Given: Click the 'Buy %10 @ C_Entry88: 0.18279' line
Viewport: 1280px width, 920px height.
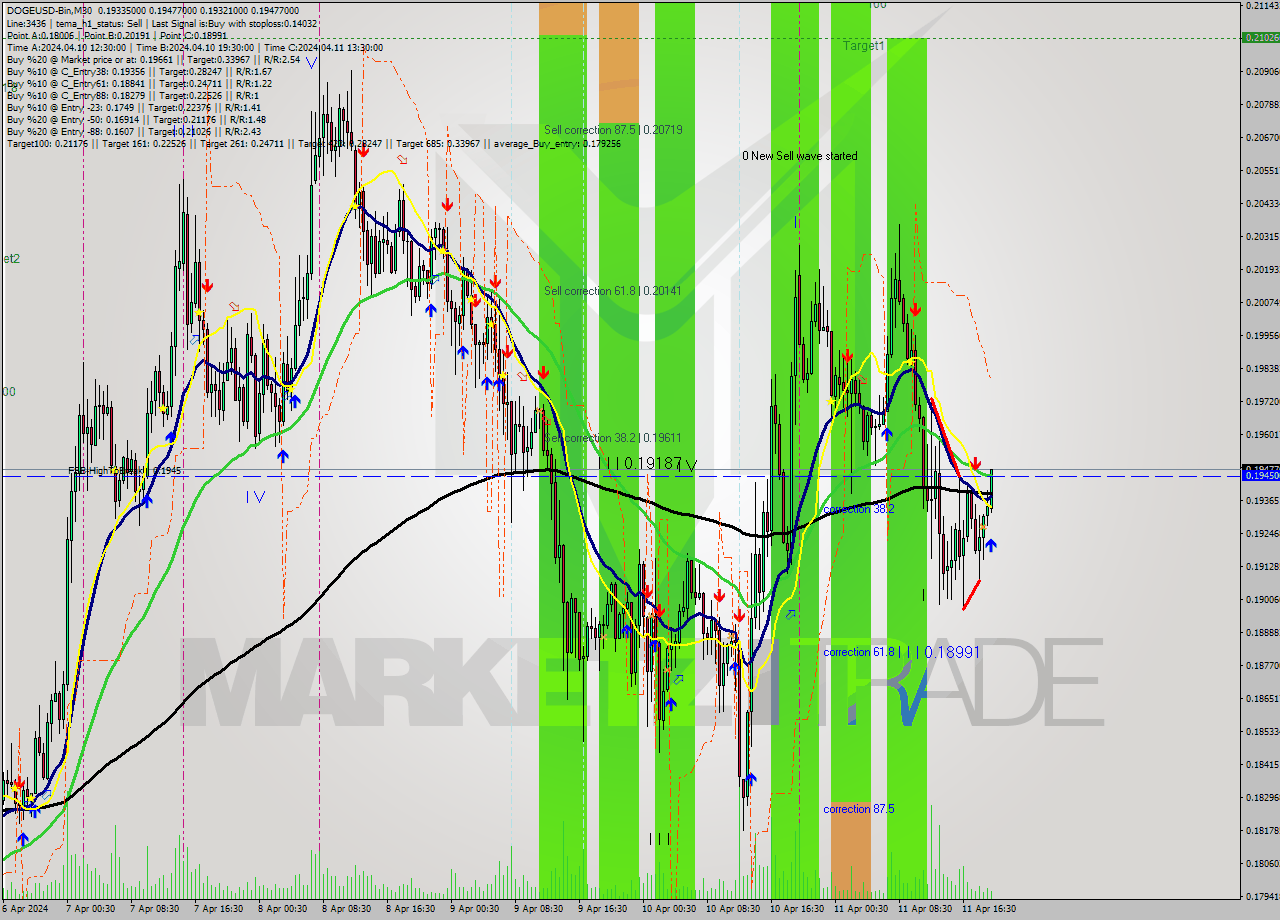Looking at the screenshot, I should [x=133, y=95].
